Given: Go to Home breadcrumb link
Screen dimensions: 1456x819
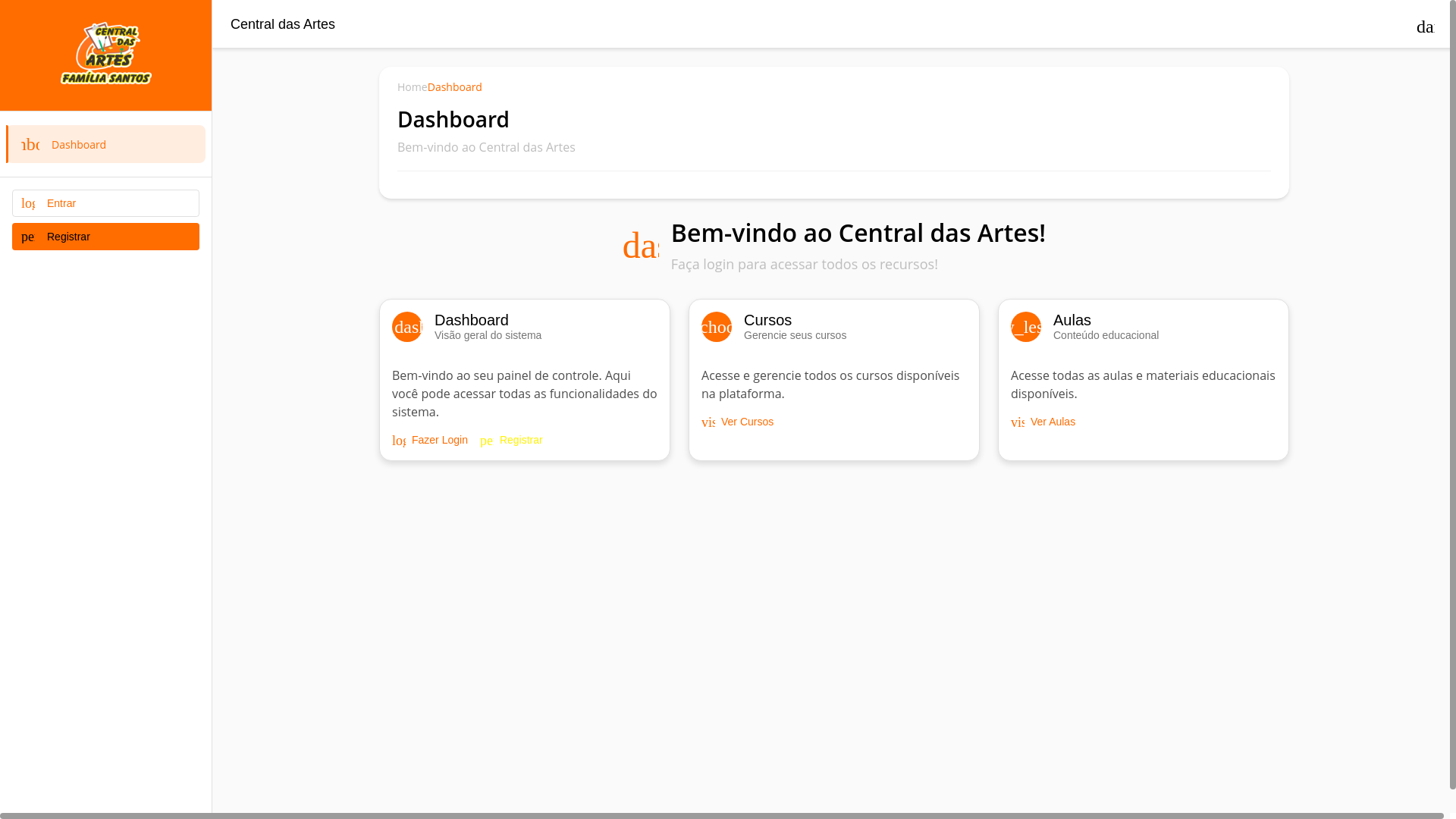Looking at the screenshot, I should 412,87.
